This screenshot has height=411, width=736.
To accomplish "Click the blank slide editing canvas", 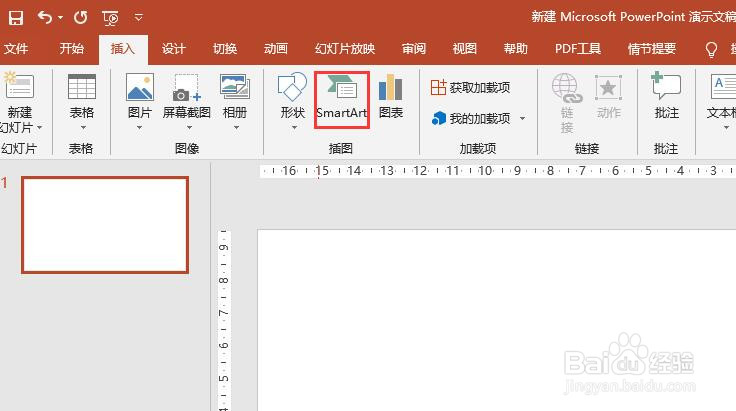I will click(x=497, y=320).
